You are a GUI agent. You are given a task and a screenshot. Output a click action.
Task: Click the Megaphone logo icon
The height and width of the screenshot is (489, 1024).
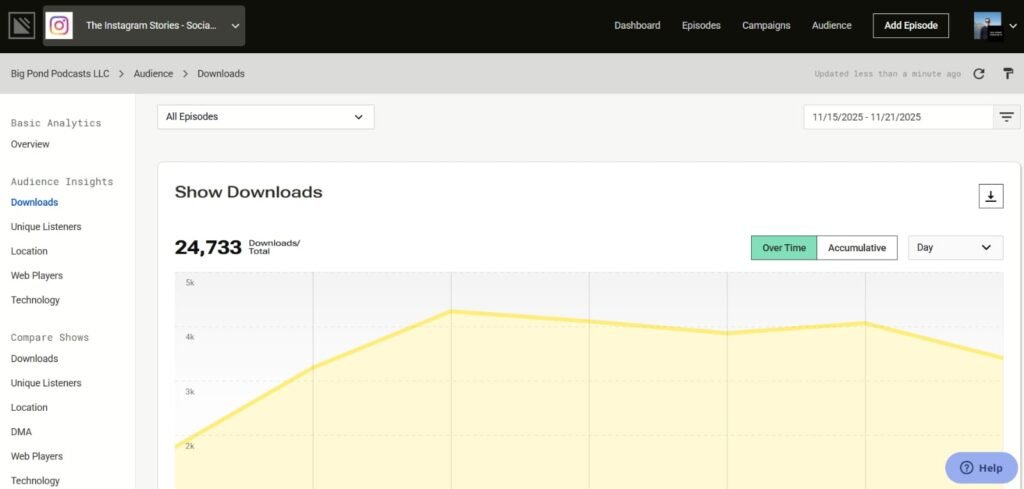22,26
